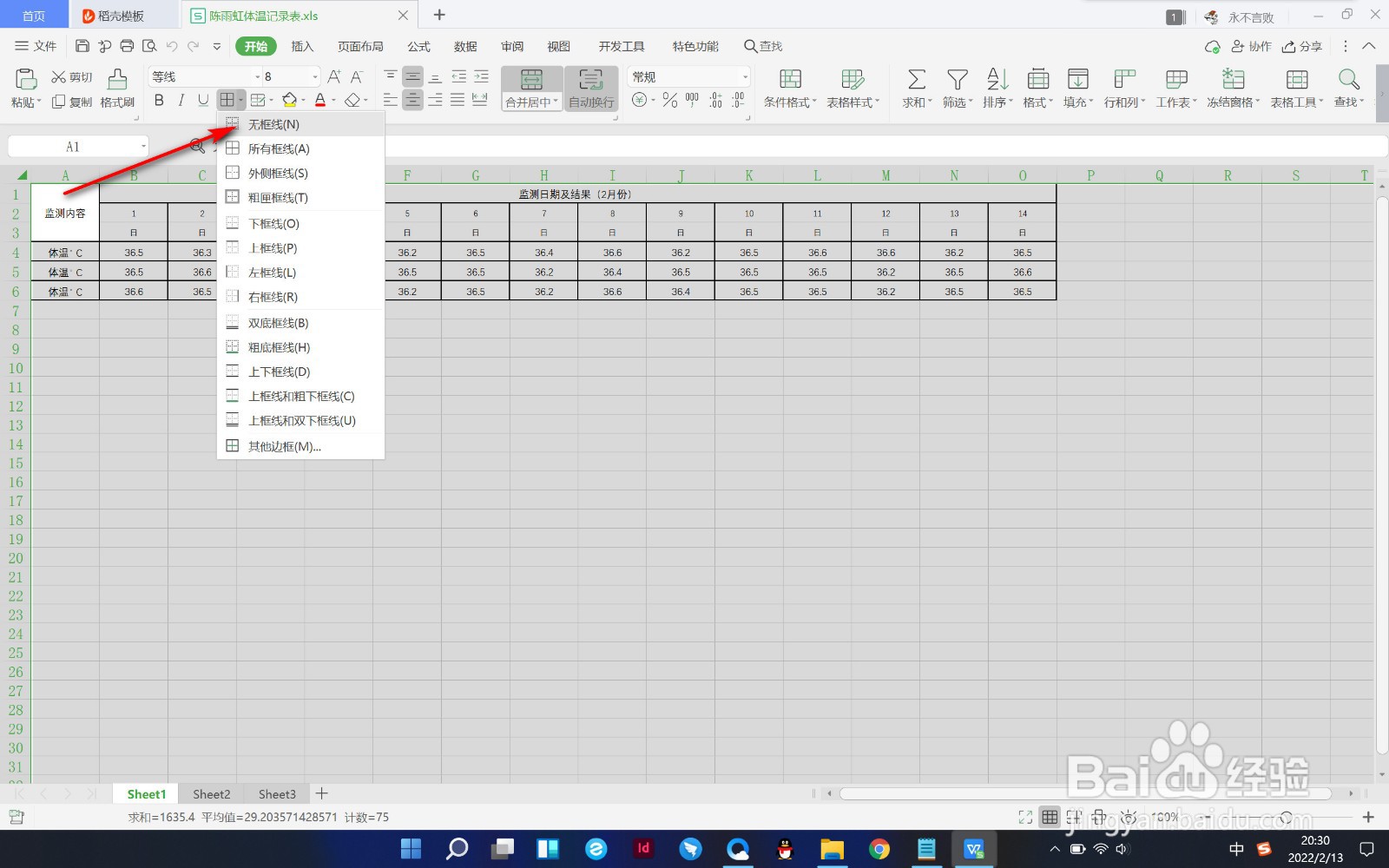Click the AutoSum (求和) sigma icon
This screenshot has height=868, width=1389.
916,80
